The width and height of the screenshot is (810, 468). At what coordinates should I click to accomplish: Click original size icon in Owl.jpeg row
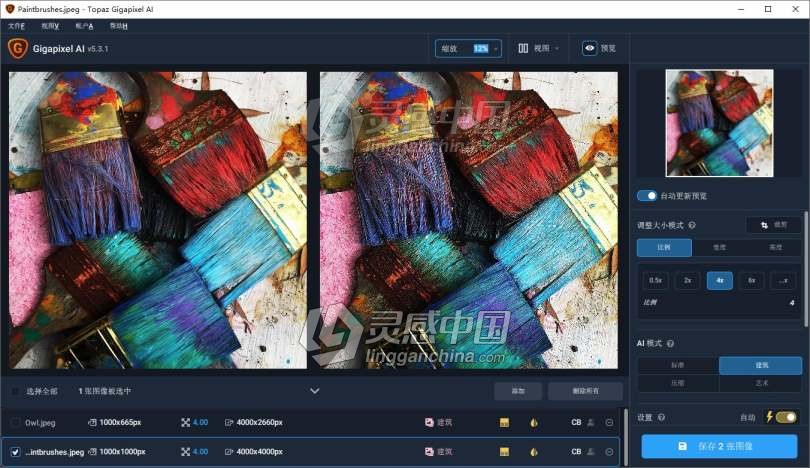92,423
